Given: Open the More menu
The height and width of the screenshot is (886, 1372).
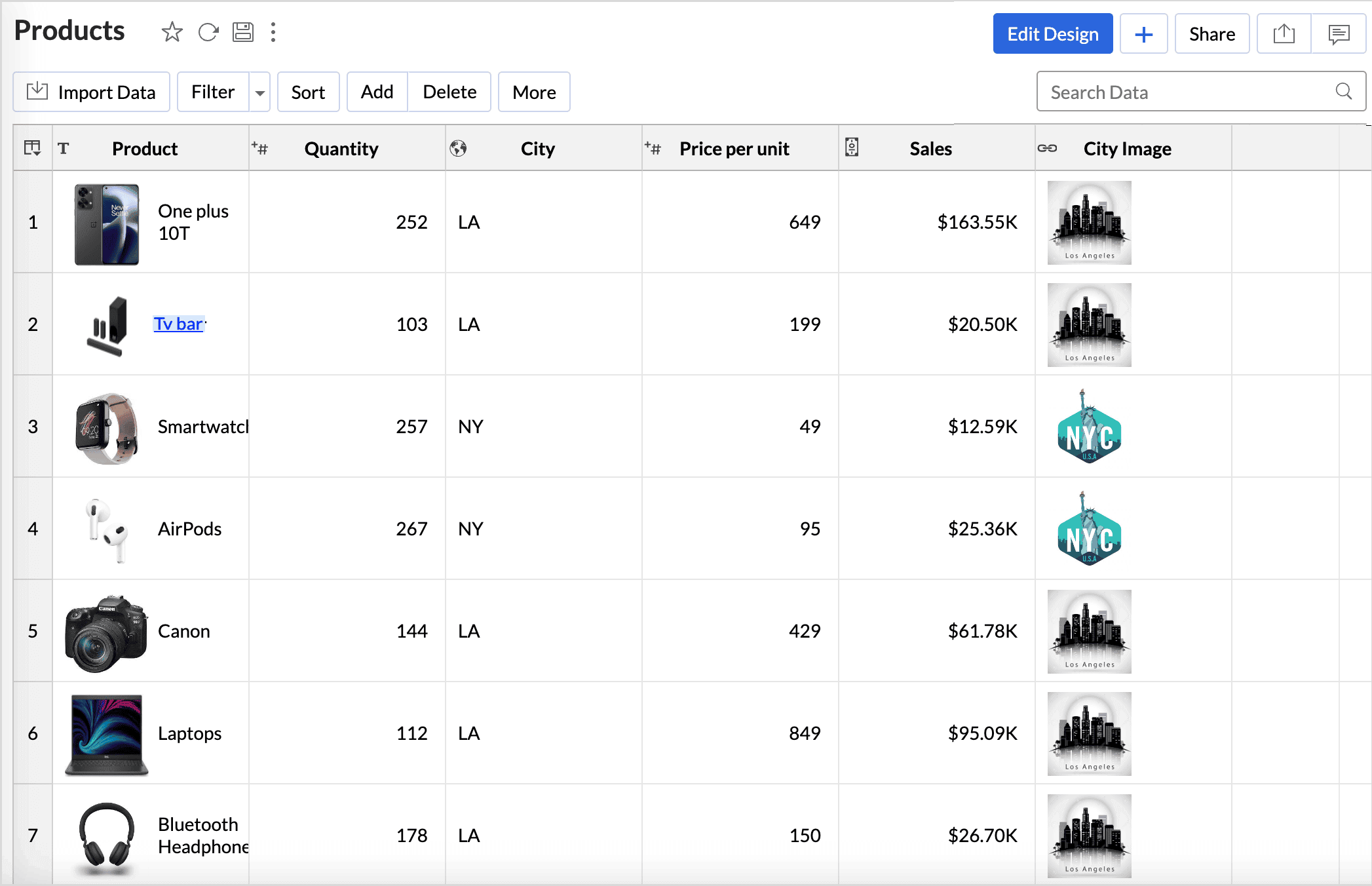Looking at the screenshot, I should click(x=534, y=92).
